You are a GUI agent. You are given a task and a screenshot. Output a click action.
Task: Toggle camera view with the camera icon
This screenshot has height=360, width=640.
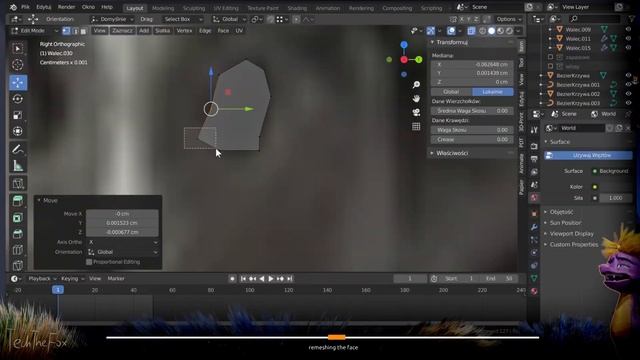click(416, 112)
